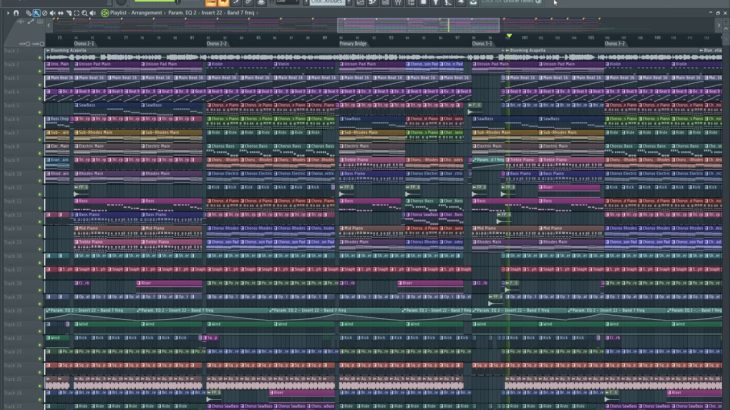Toggle the magnet snap icon in Playlist toolbar

(16, 13)
